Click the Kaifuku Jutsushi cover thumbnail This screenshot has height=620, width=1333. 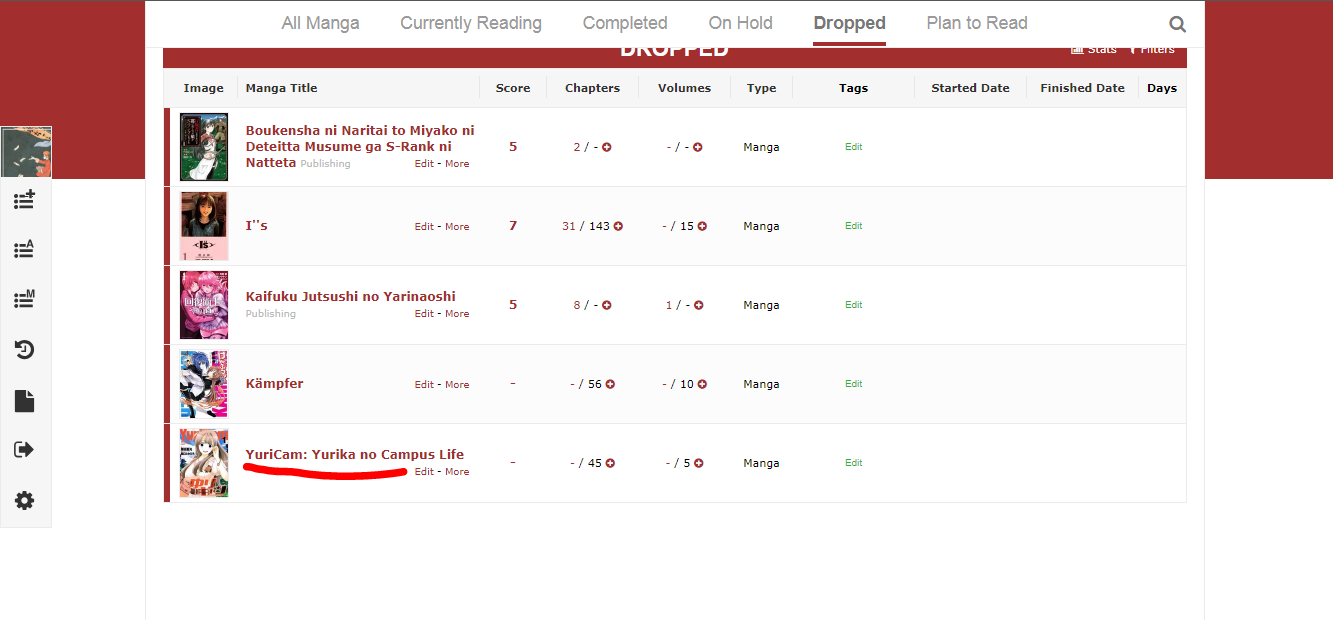(x=204, y=305)
